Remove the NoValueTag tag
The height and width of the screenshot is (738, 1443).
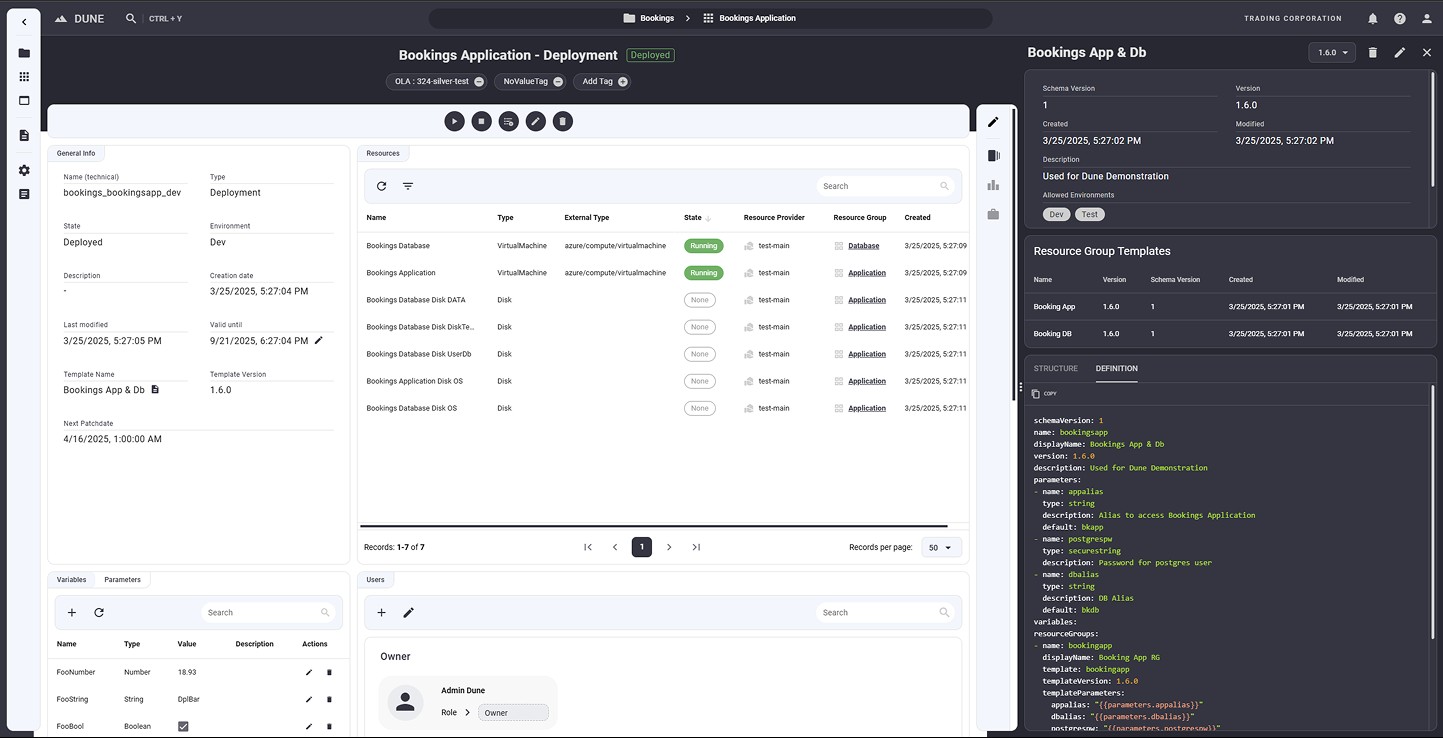[558, 82]
